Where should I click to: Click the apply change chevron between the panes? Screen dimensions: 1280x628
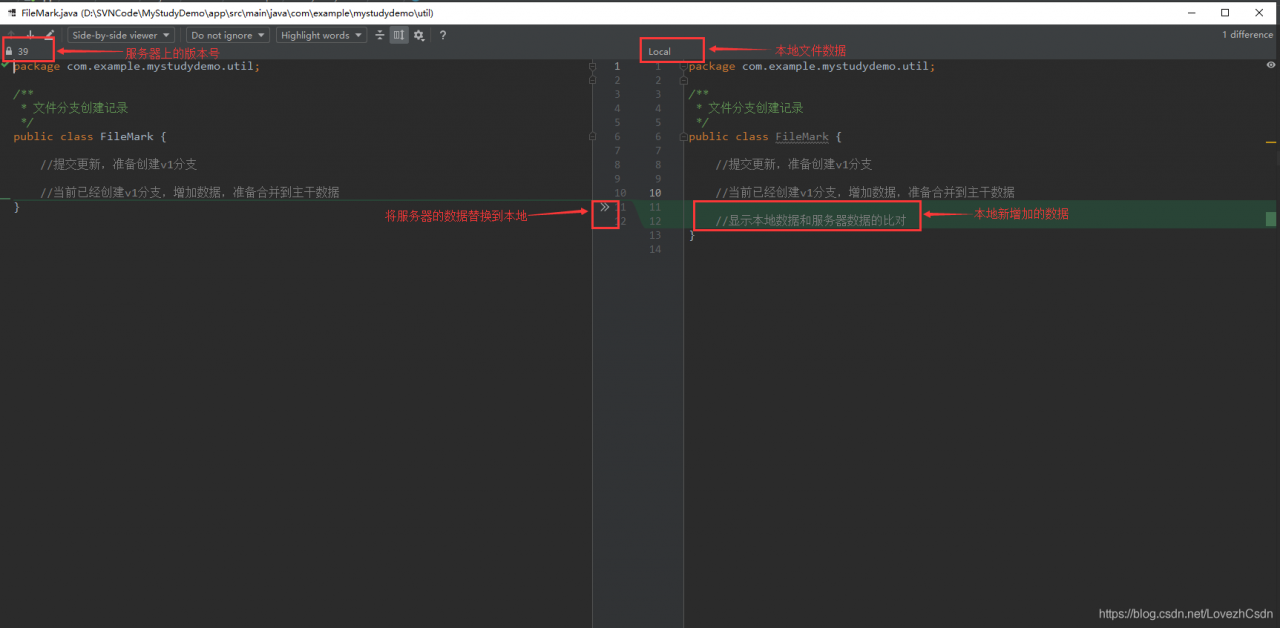[x=604, y=206]
